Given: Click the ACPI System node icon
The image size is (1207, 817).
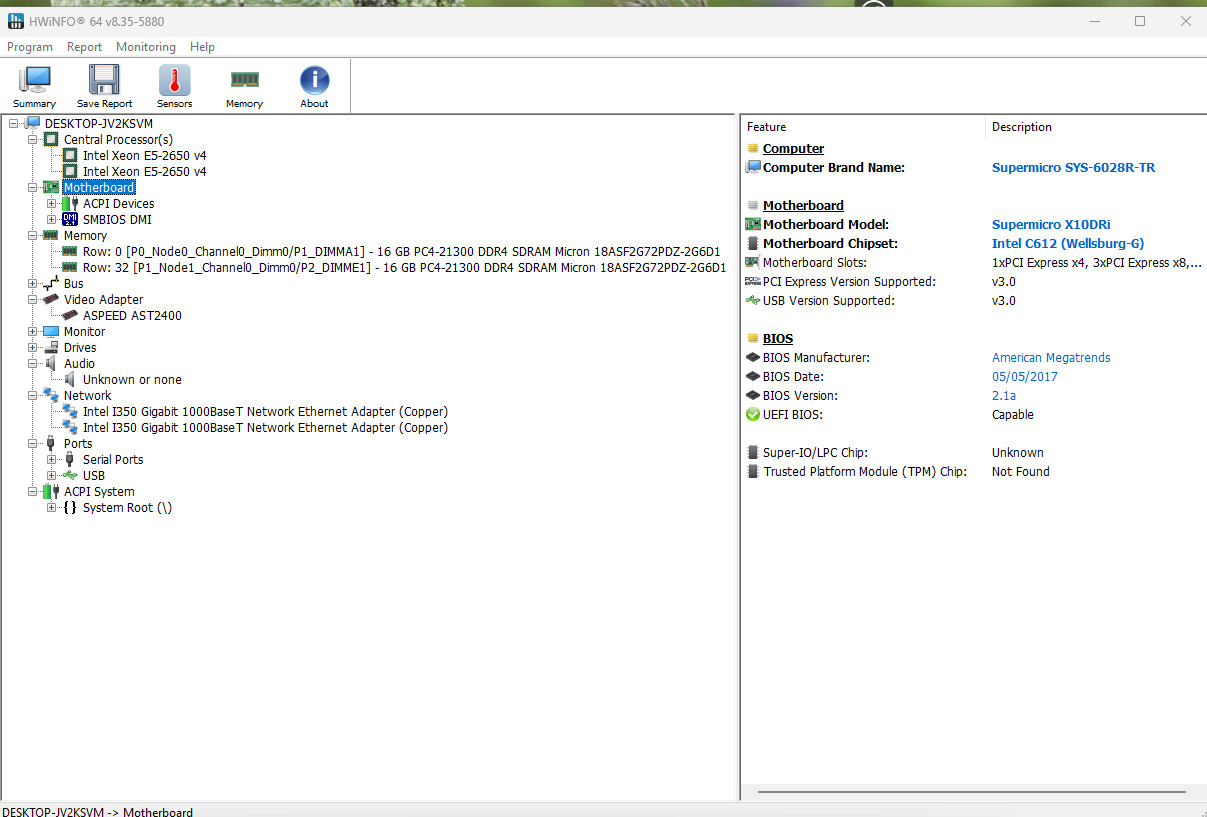Looking at the screenshot, I should click(52, 492).
